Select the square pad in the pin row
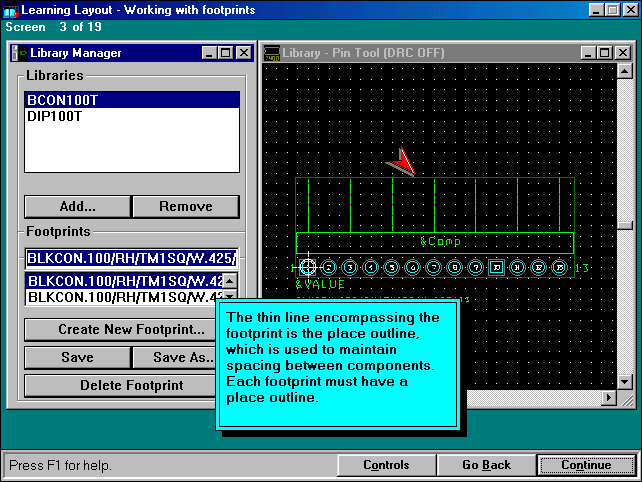This screenshot has width=642, height=482. [496, 267]
